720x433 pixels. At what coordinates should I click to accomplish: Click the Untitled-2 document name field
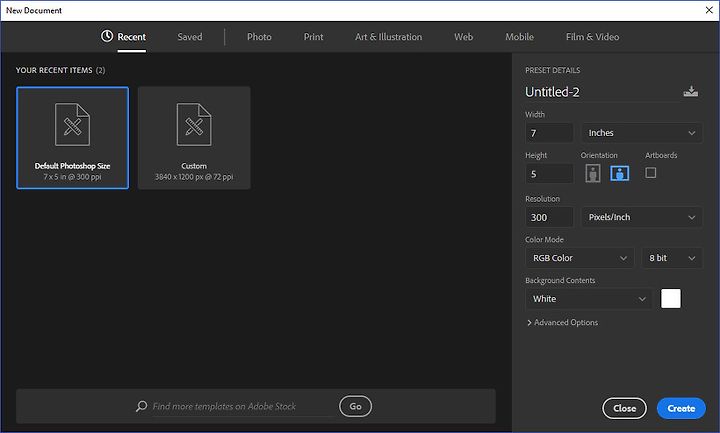click(599, 92)
